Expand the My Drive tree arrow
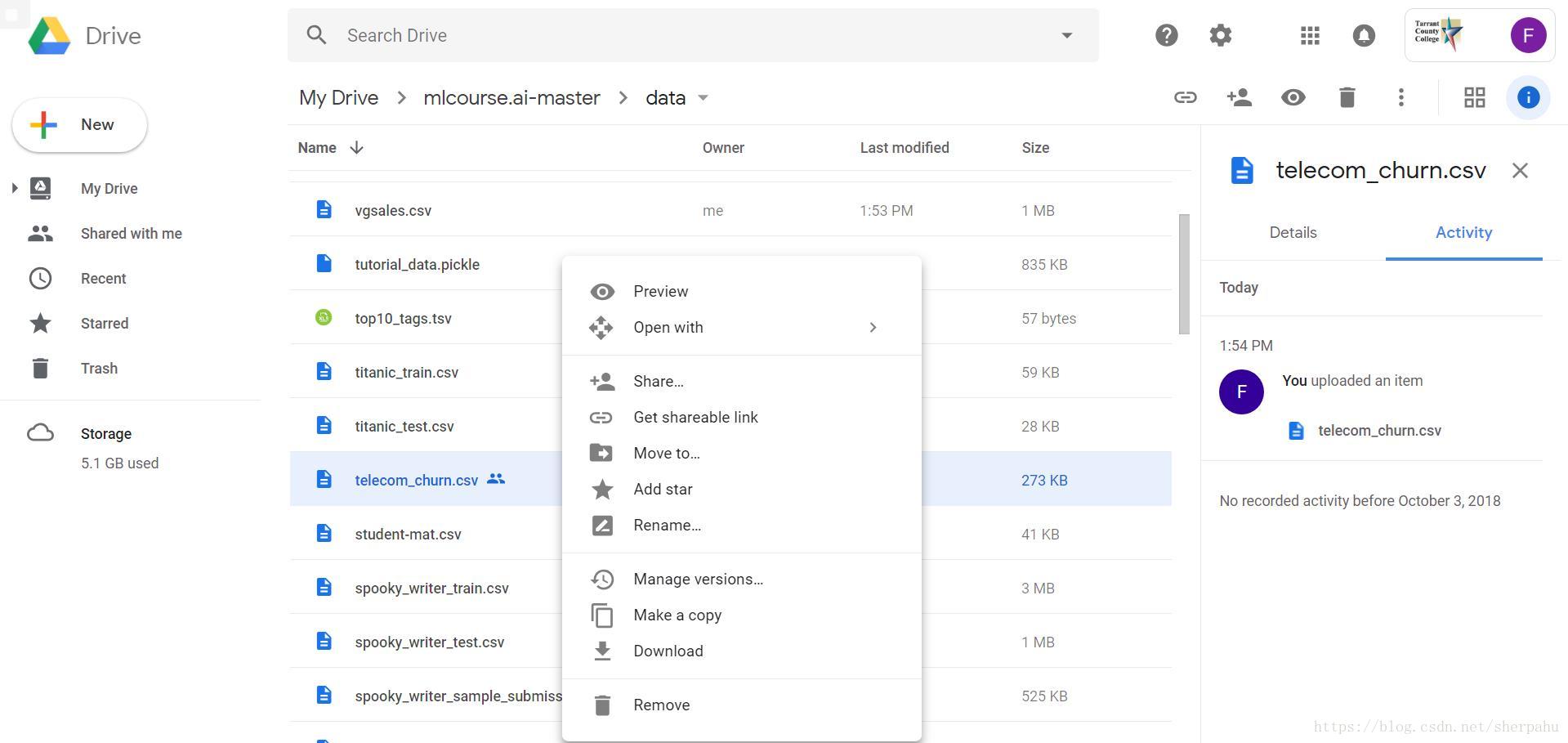1568x743 pixels. click(14, 188)
